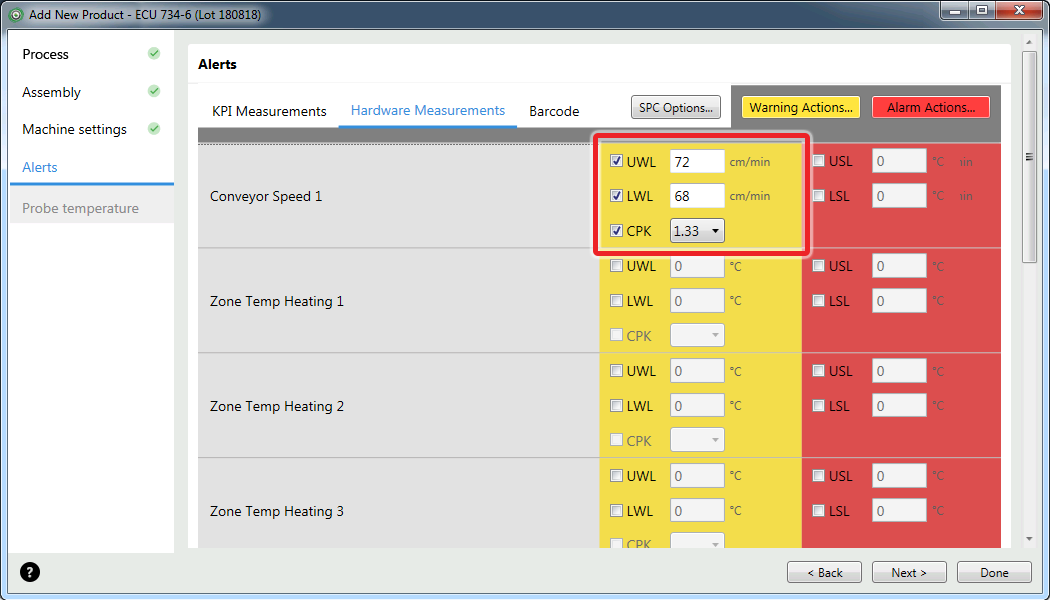The image size is (1050, 600).
Task: Click alerts list scroll up arrow
Action: [x=1029, y=43]
